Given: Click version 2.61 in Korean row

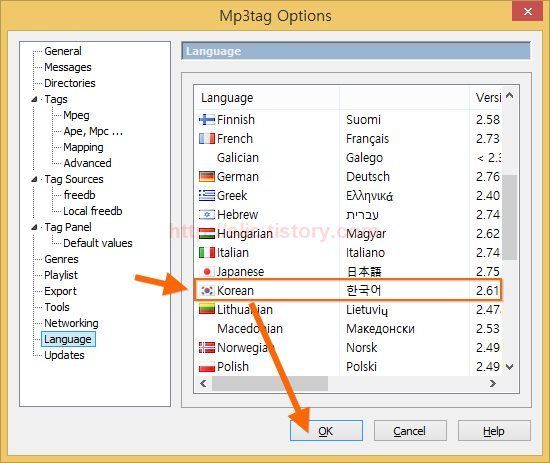Looking at the screenshot, I should coord(488,290).
